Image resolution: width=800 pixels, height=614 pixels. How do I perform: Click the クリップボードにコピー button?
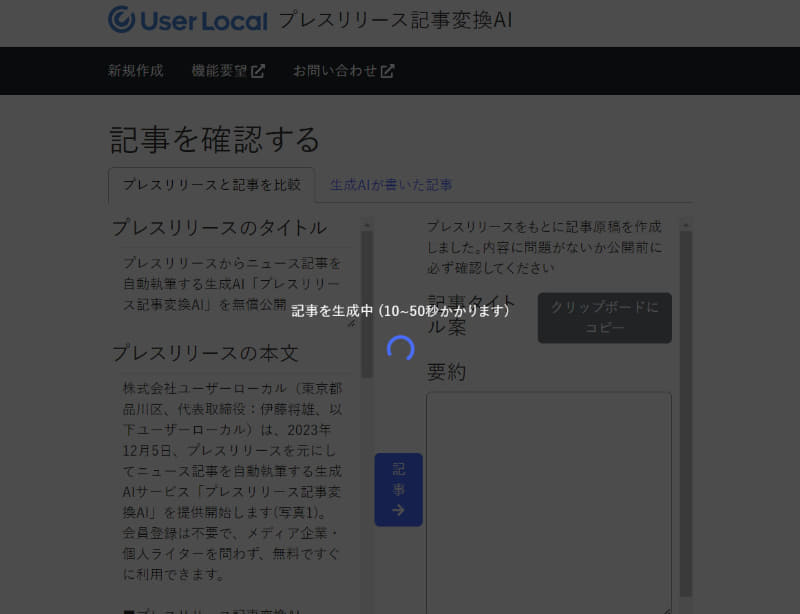tap(604, 317)
